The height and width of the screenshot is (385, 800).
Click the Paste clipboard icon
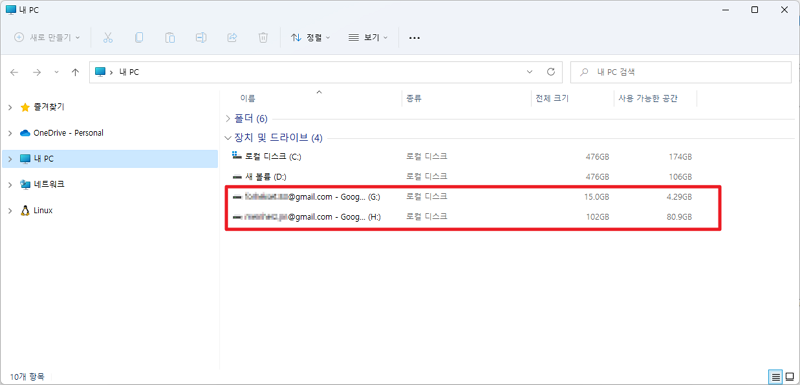[170, 38]
